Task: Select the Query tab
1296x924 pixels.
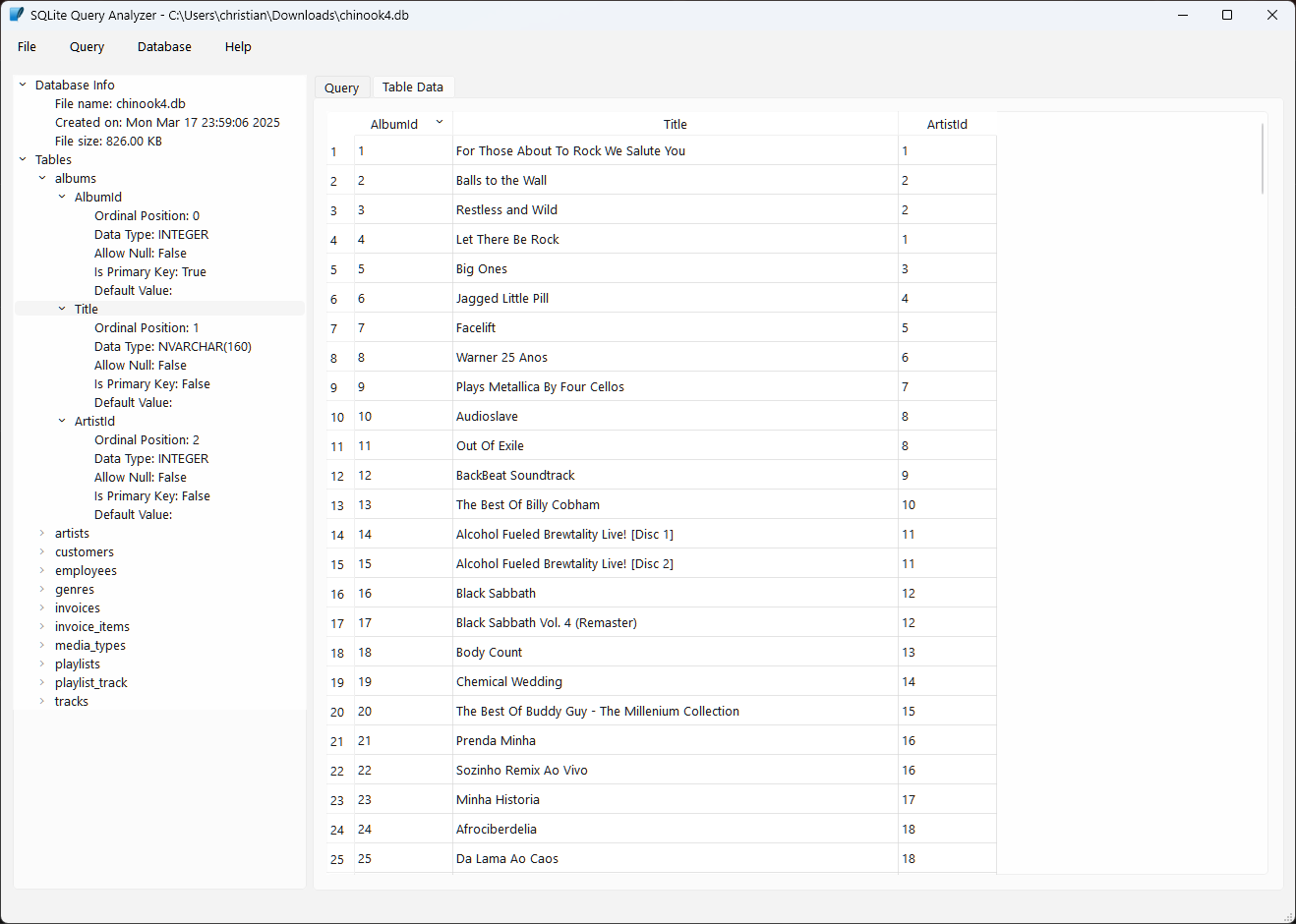Action: click(x=341, y=87)
